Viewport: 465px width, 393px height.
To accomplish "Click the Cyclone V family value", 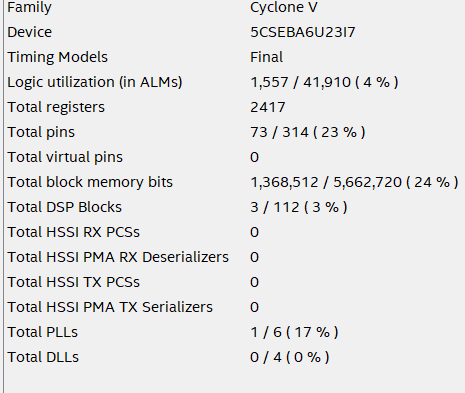I will (284, 7).
